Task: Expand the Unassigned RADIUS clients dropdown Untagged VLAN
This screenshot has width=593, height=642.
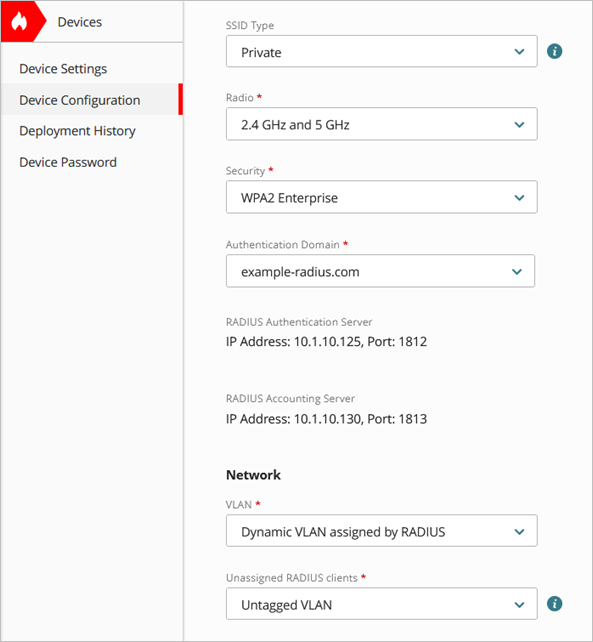Action: pyautogui.click(x=381, y=604)
